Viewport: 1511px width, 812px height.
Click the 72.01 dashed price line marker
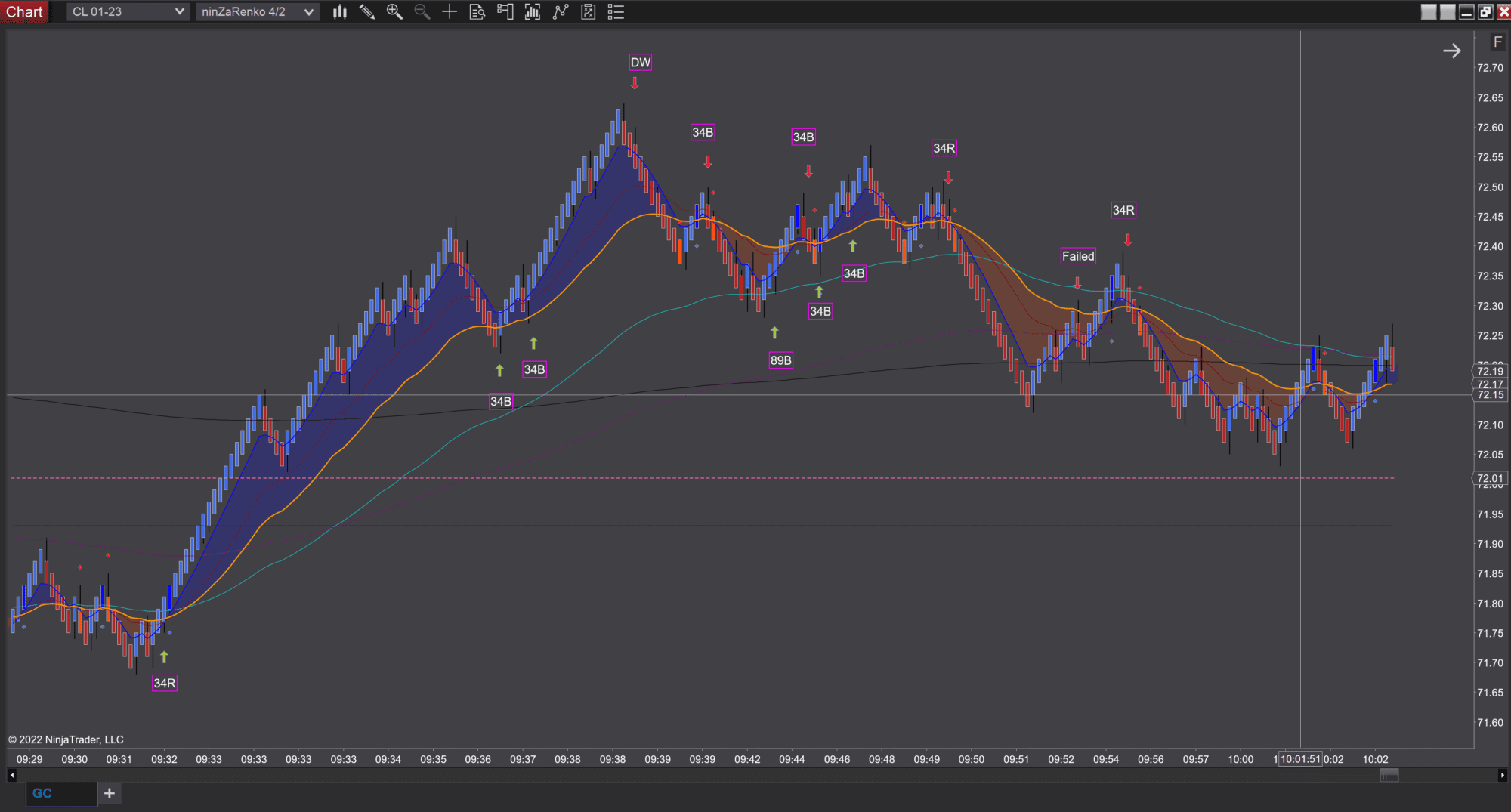coord(1489,478)
